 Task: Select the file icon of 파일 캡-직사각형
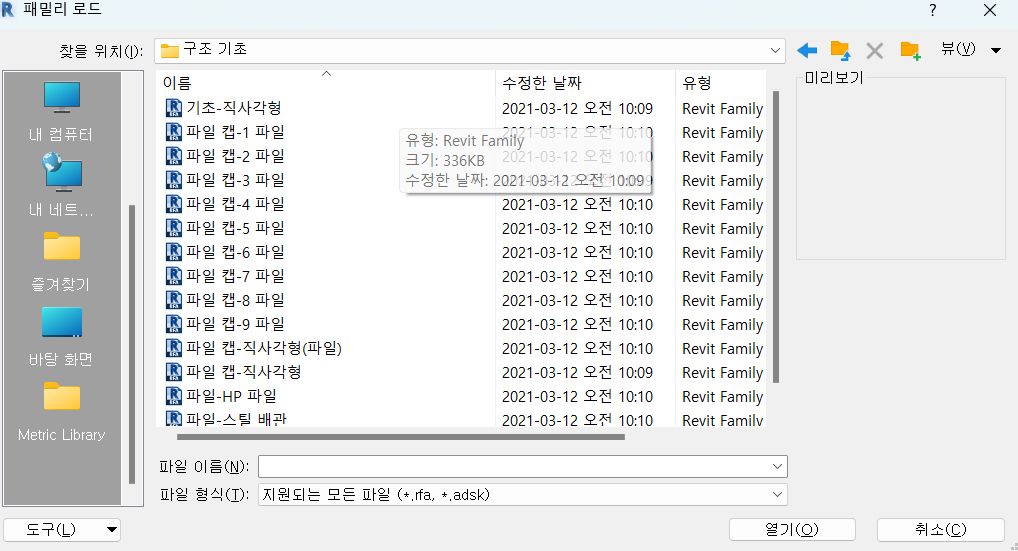(x=173, y=372)
